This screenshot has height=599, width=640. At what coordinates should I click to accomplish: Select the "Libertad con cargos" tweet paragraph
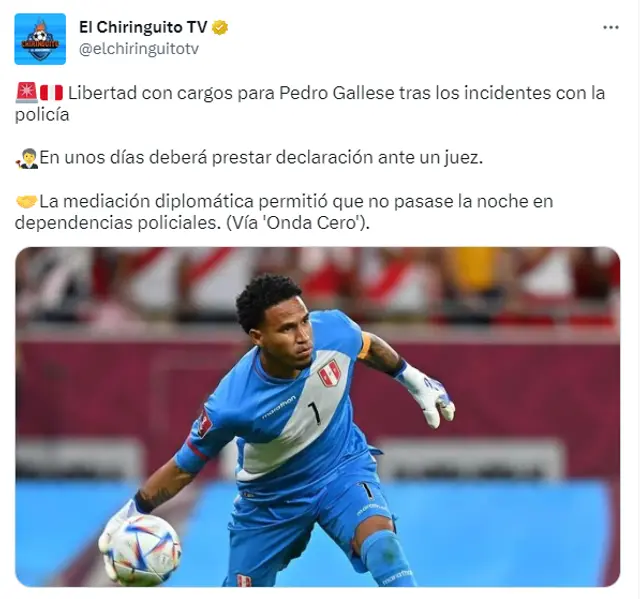(310, 104)
